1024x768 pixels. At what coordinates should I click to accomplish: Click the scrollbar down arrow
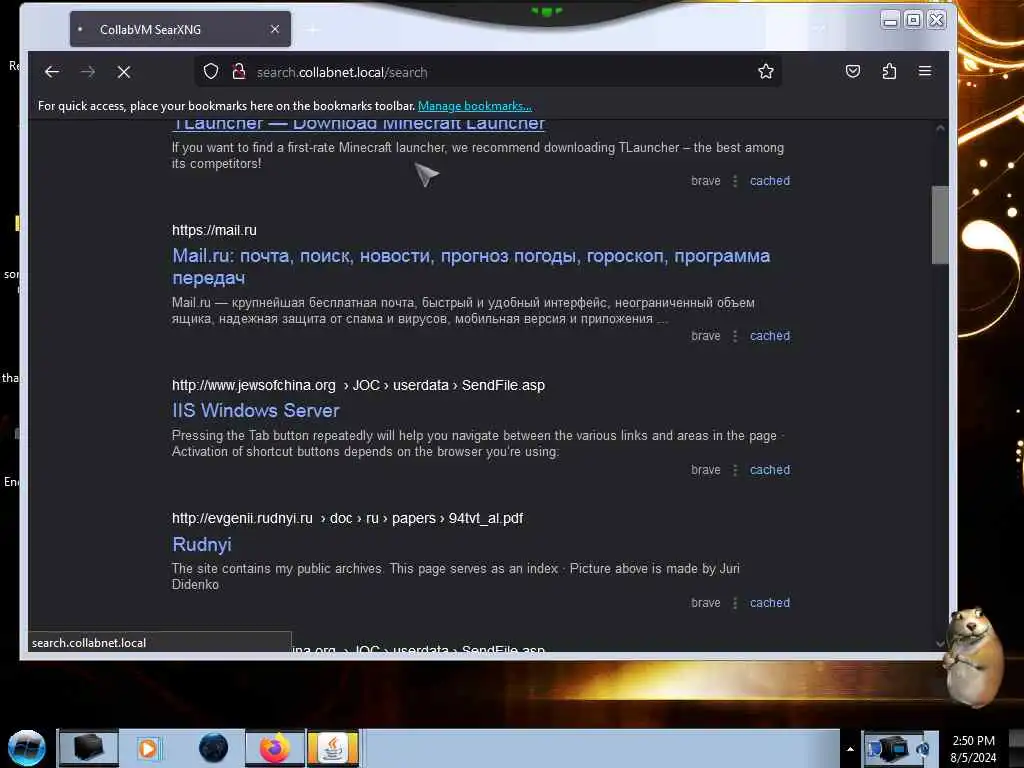pos(940,643)
